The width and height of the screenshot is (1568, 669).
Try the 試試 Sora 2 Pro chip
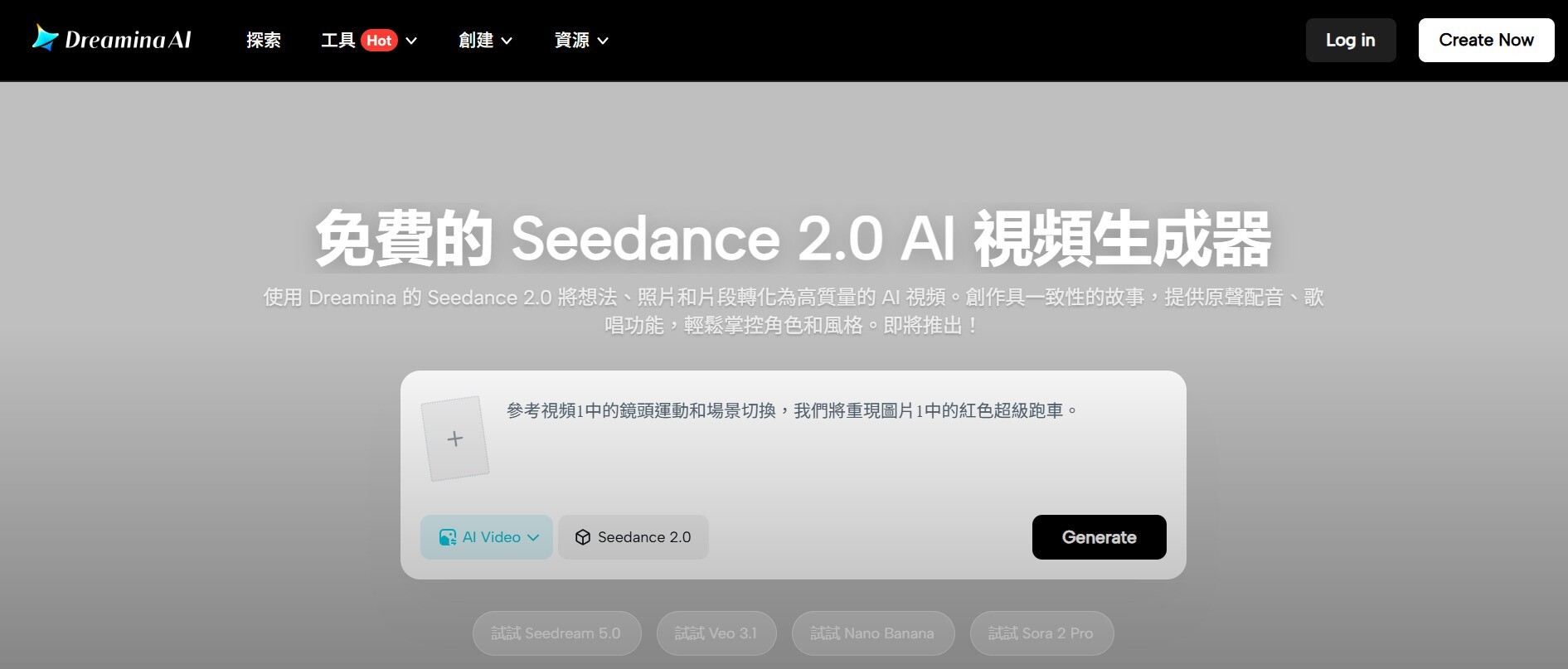[1041, 633]
